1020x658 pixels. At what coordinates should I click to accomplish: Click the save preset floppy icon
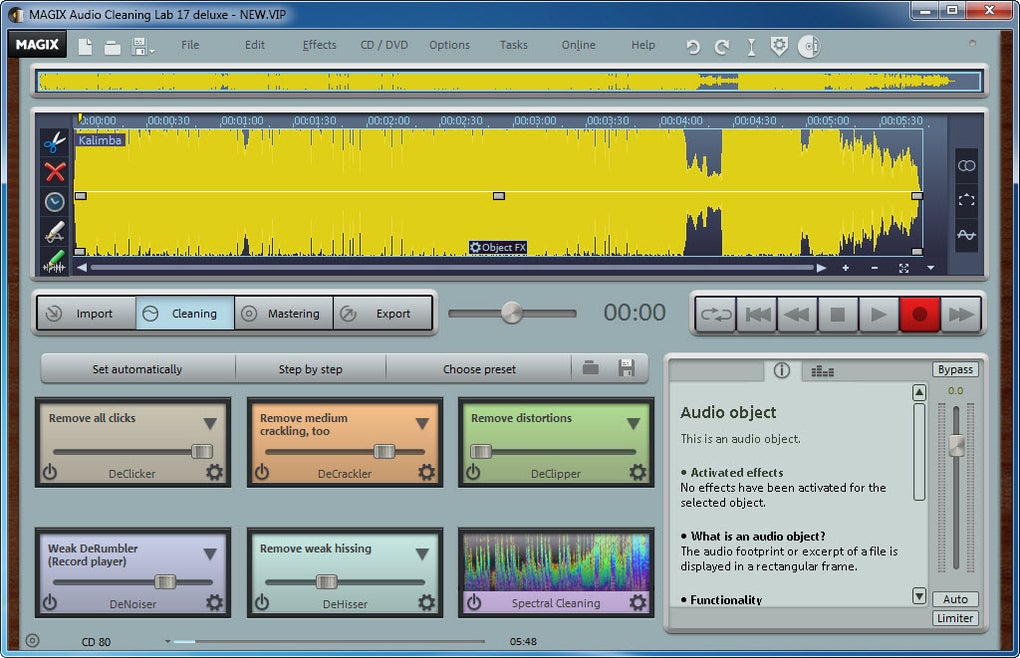click(627, 369)
